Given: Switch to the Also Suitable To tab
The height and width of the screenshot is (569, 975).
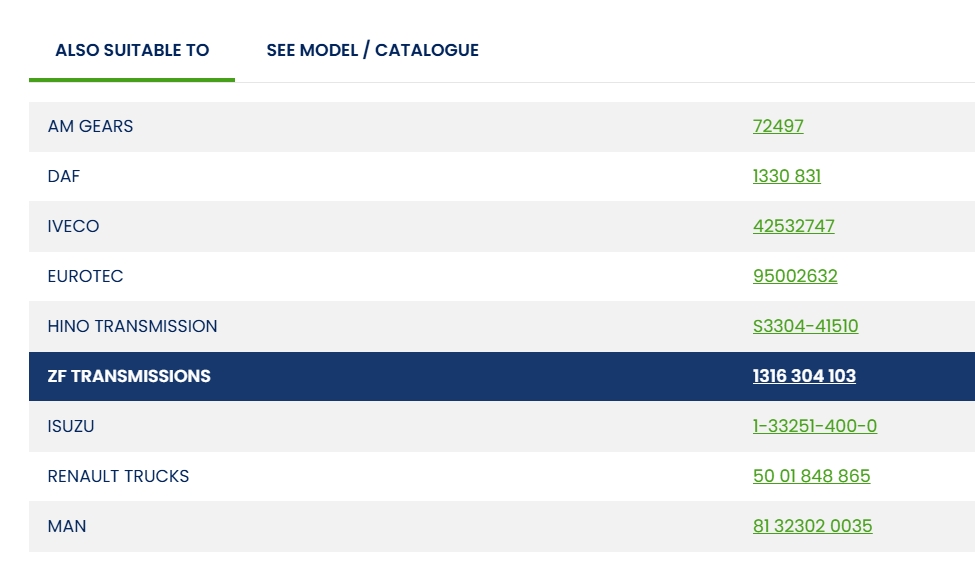Looking at the screenshot, I should 132,50.
